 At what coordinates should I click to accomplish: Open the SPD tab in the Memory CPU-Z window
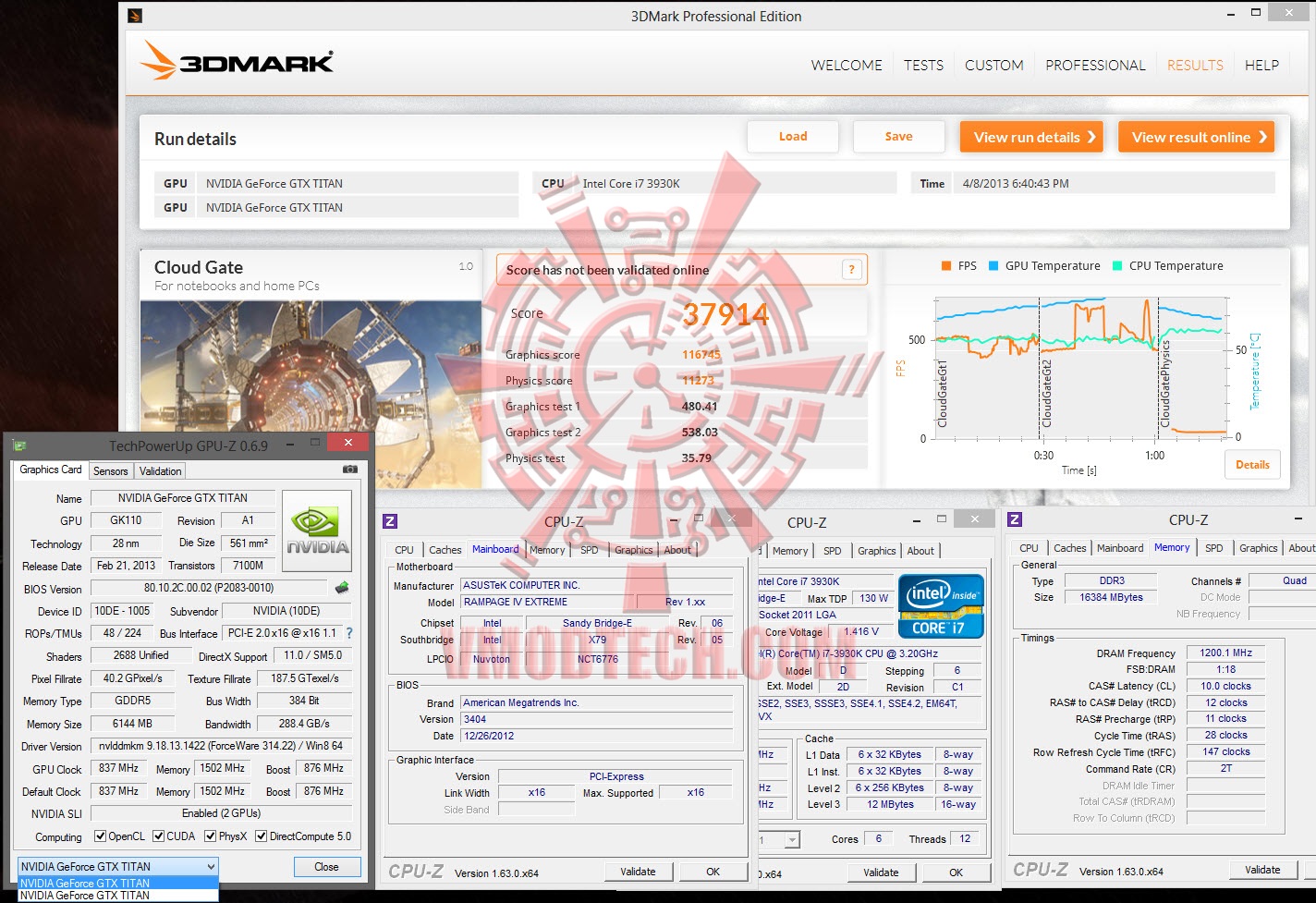pos(1214,548)
